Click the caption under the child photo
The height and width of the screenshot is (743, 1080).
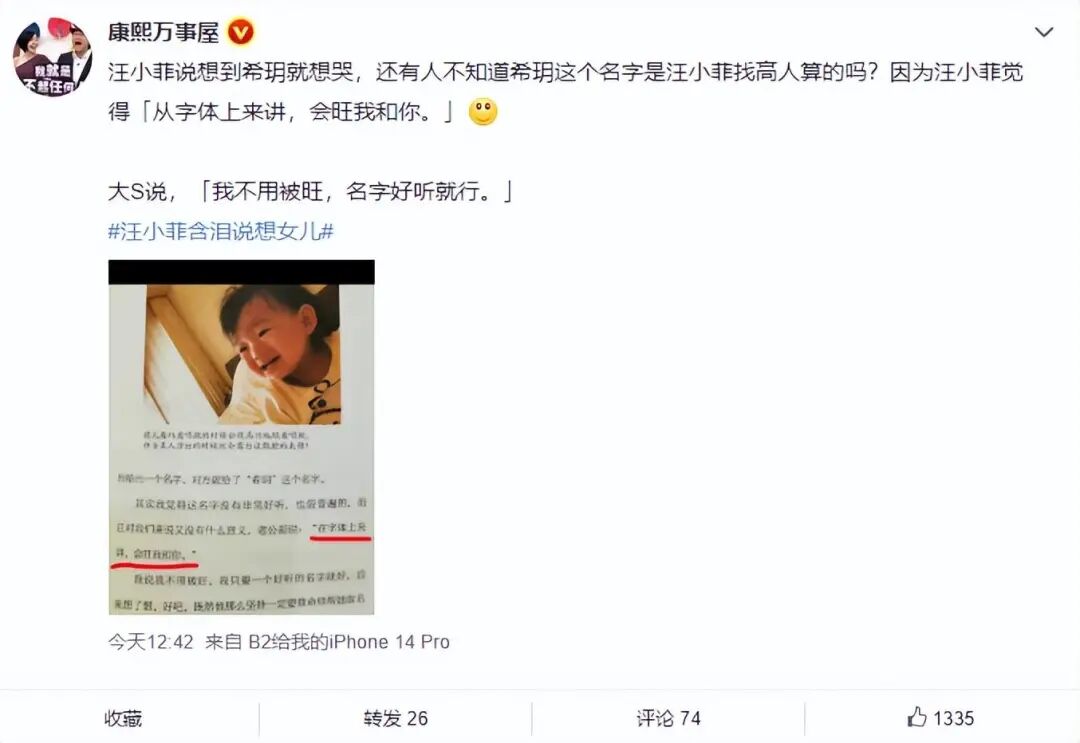point(226,440)
